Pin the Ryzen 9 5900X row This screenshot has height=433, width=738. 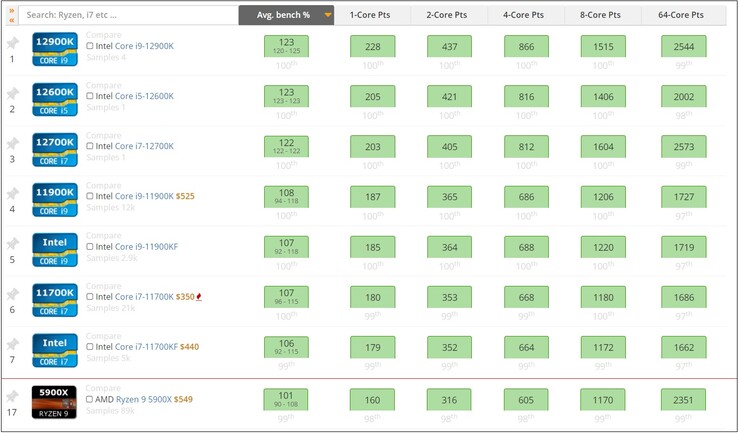13,397
